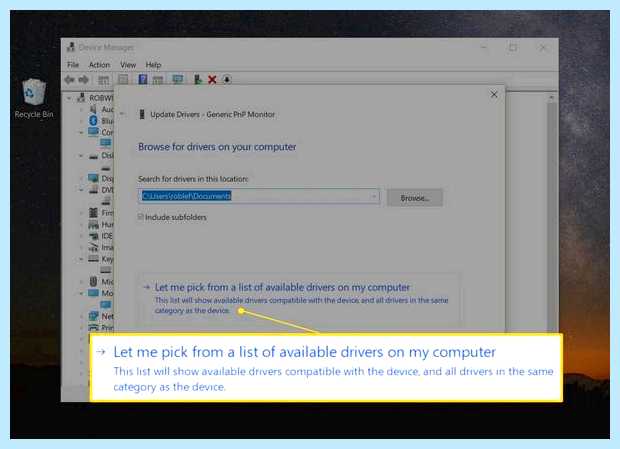Open the View menu
The image size is (620, 449).
click(x=128, y=65)
